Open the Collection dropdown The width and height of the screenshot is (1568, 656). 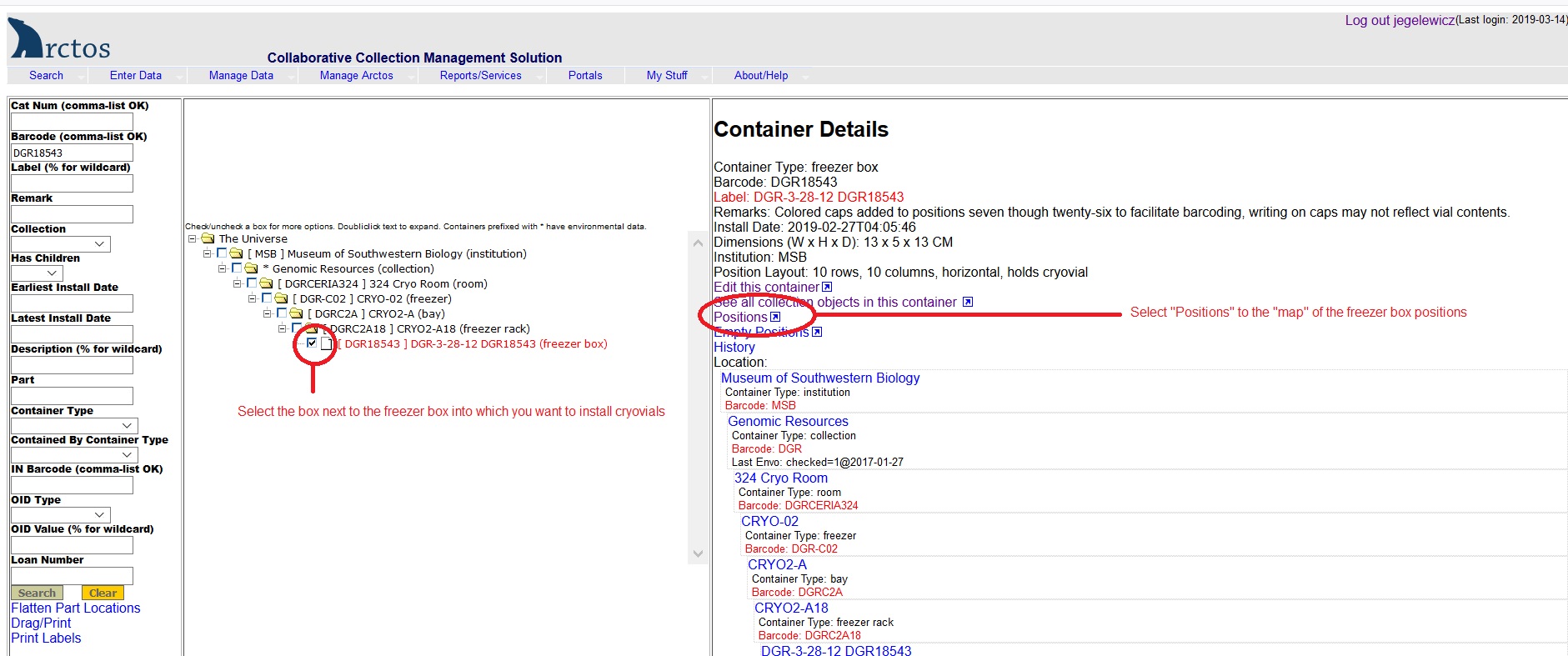point(60,244)
